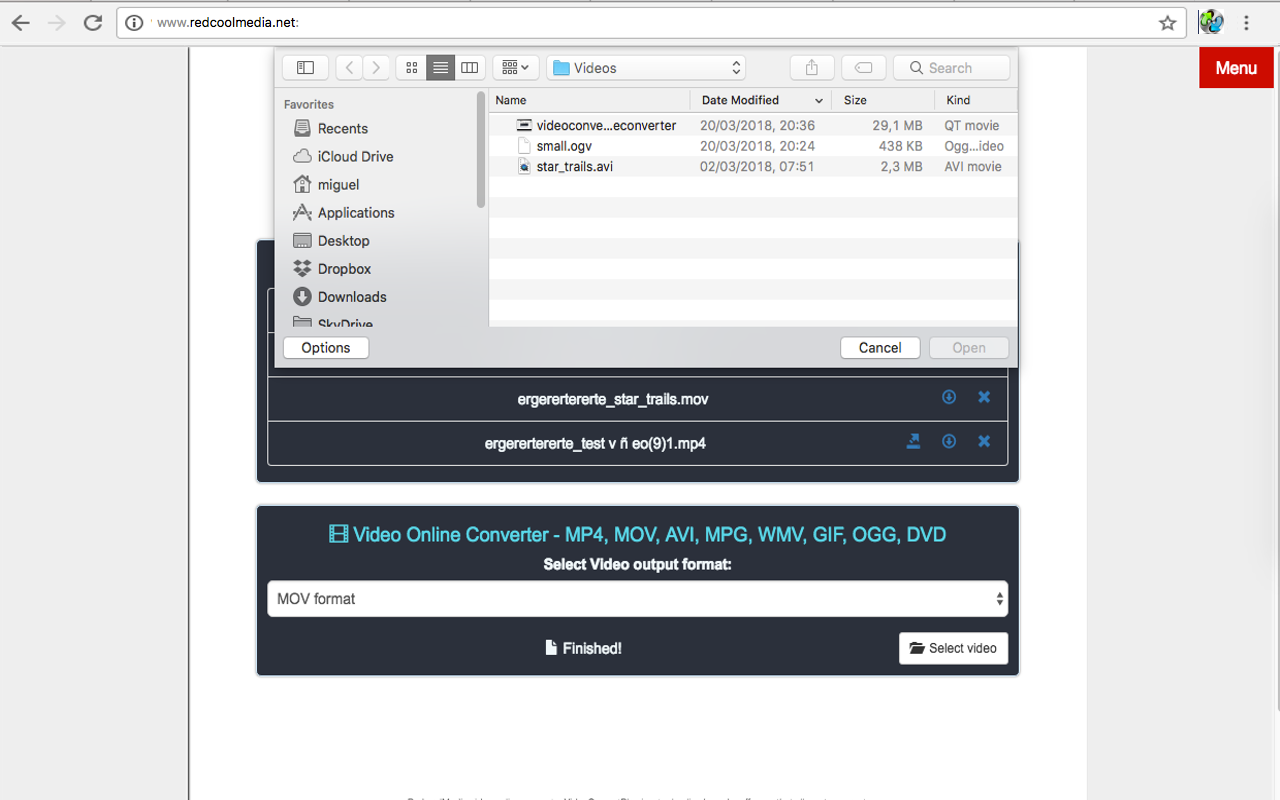This screenshot has height=800, width=1280.
Task: Reload the current browser page
Action: pos(93,22)
